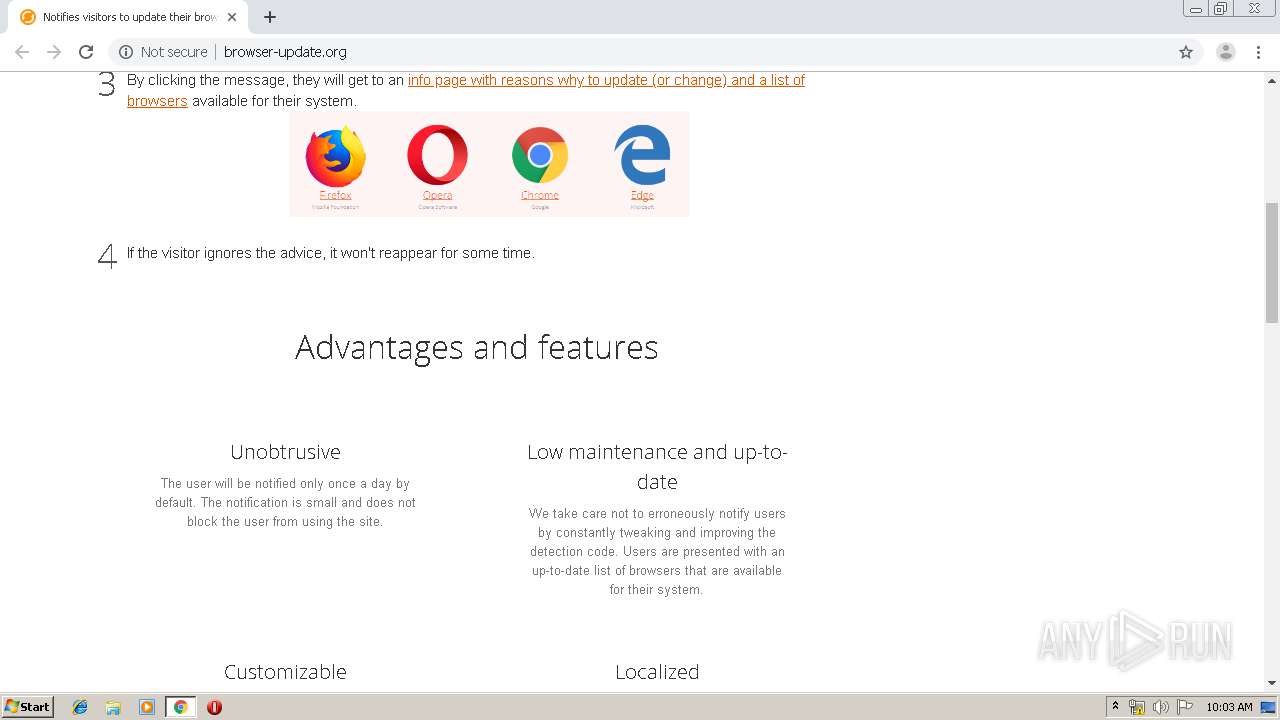Click the 10:03 AM taskbar clock

[1229, 707]
